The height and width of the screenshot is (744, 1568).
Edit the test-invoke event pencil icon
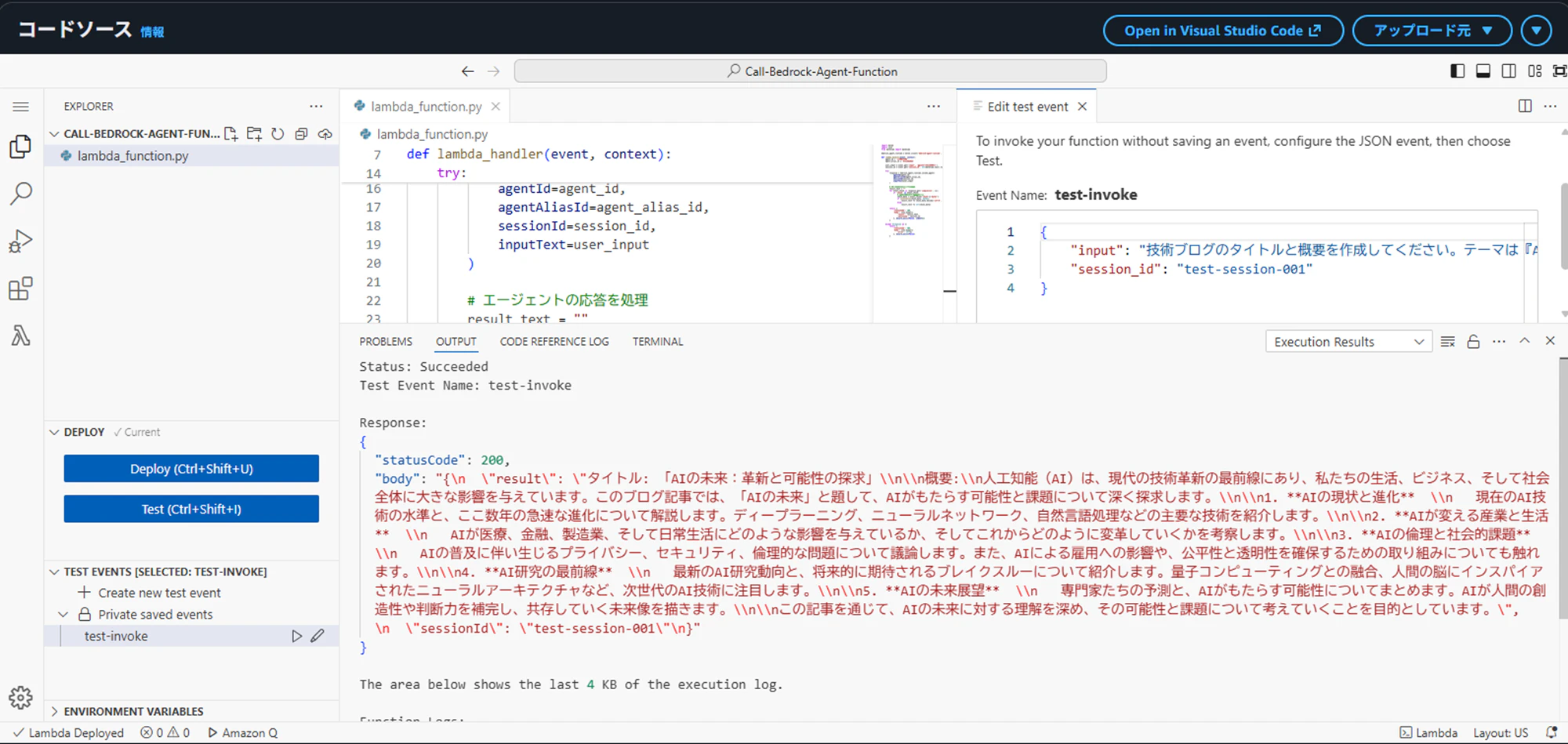pos(318,636)
